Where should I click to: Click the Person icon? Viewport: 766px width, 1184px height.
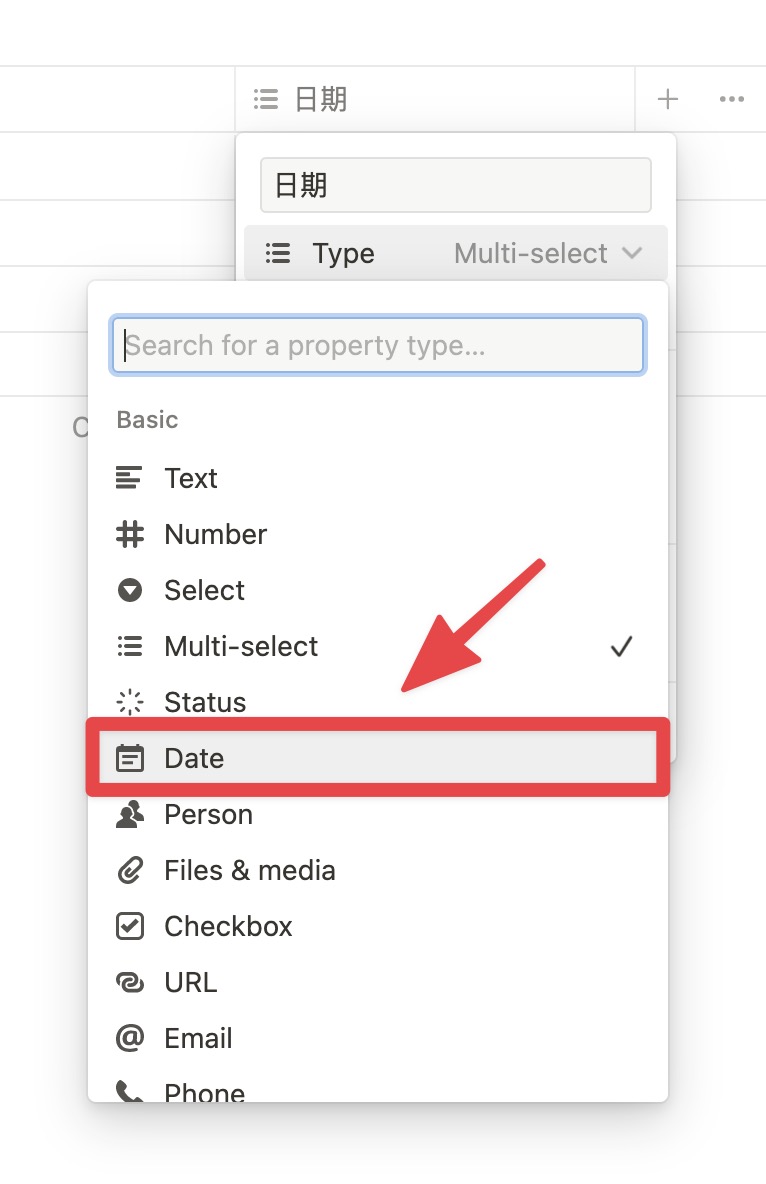point(129,814)
